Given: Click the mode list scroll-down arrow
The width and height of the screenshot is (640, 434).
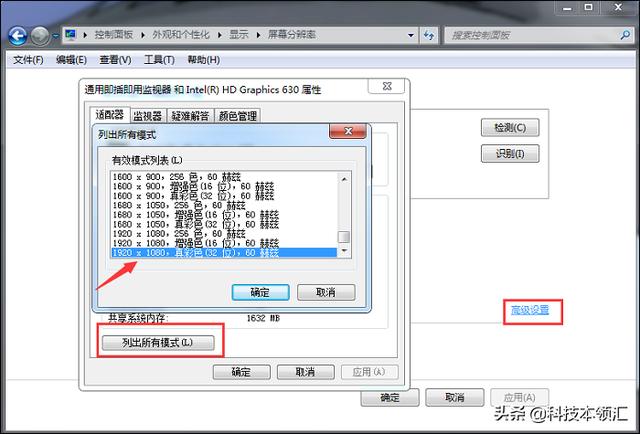Looking at the screenshot, I should (344, 250).
